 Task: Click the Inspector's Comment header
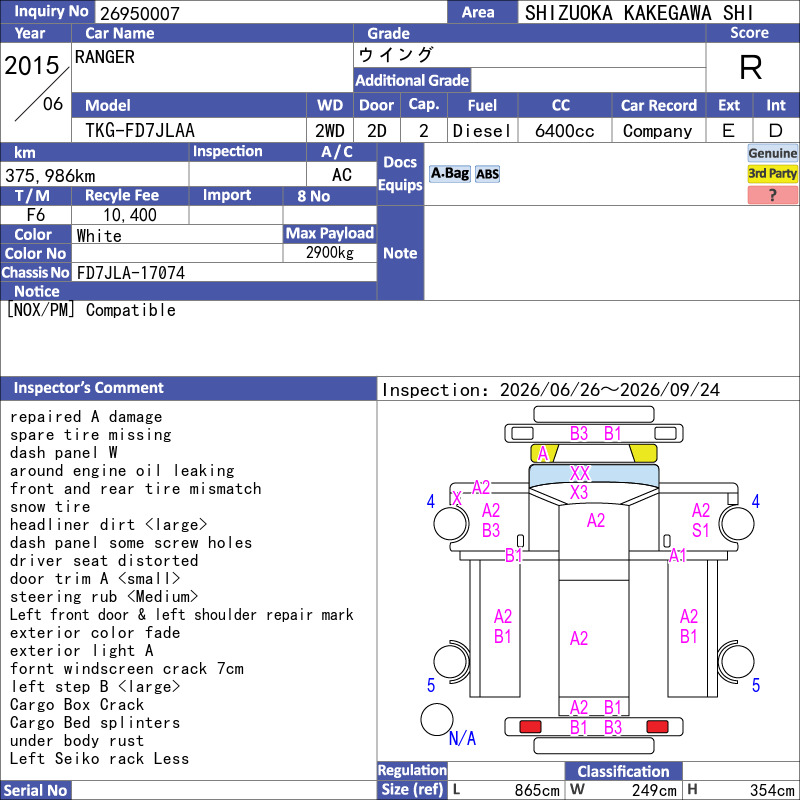pyautogui.click(x=188, y=388)
